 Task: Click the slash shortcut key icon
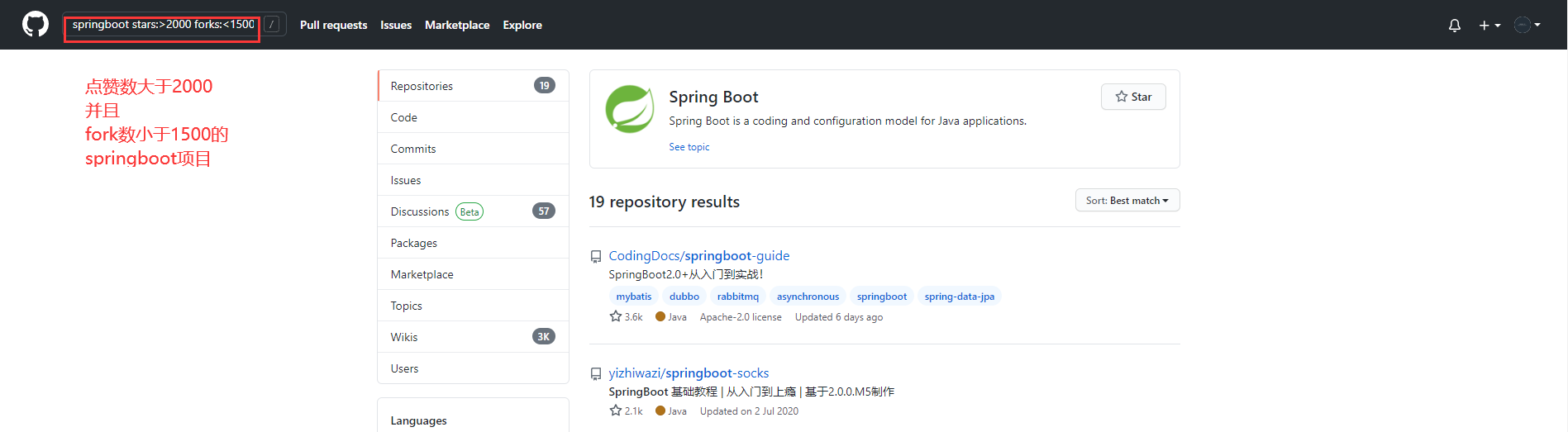click(272, 25)
